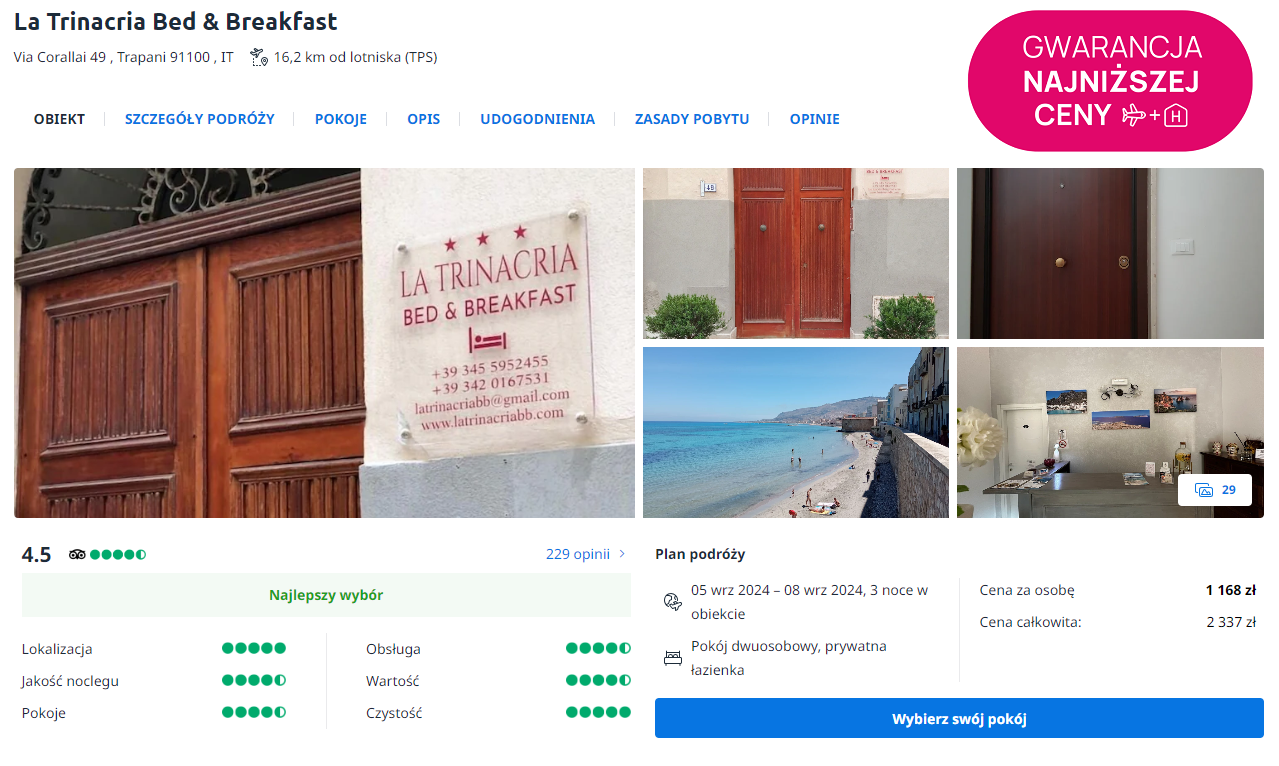Image resolution: width=1279 pixels, height=766 pixels.
Task: Click the overall rating green bubbles
Action: 118,554
